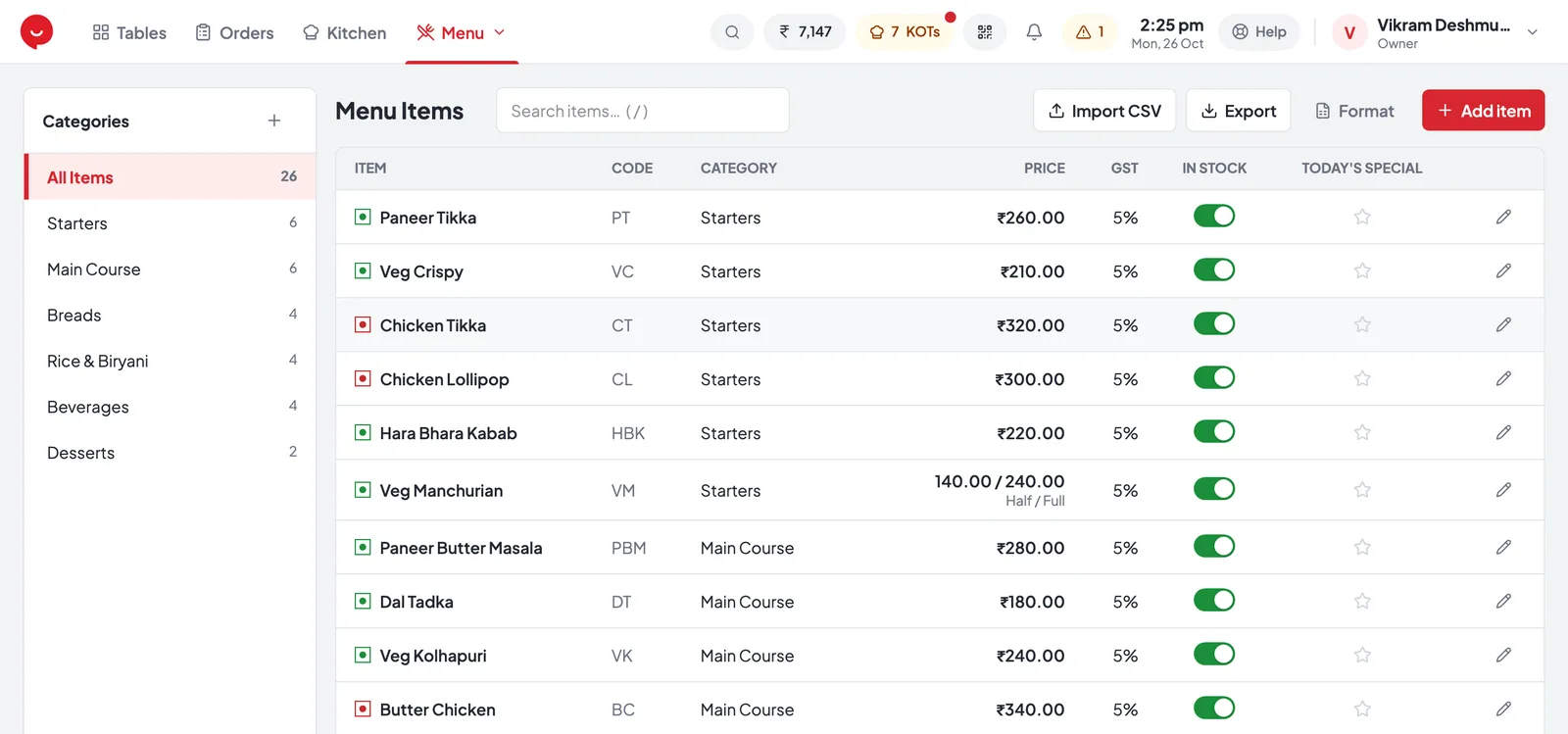The image size is (1568, 734).
Task: View the 7 KOTs indicator
Action: point(905,32)
